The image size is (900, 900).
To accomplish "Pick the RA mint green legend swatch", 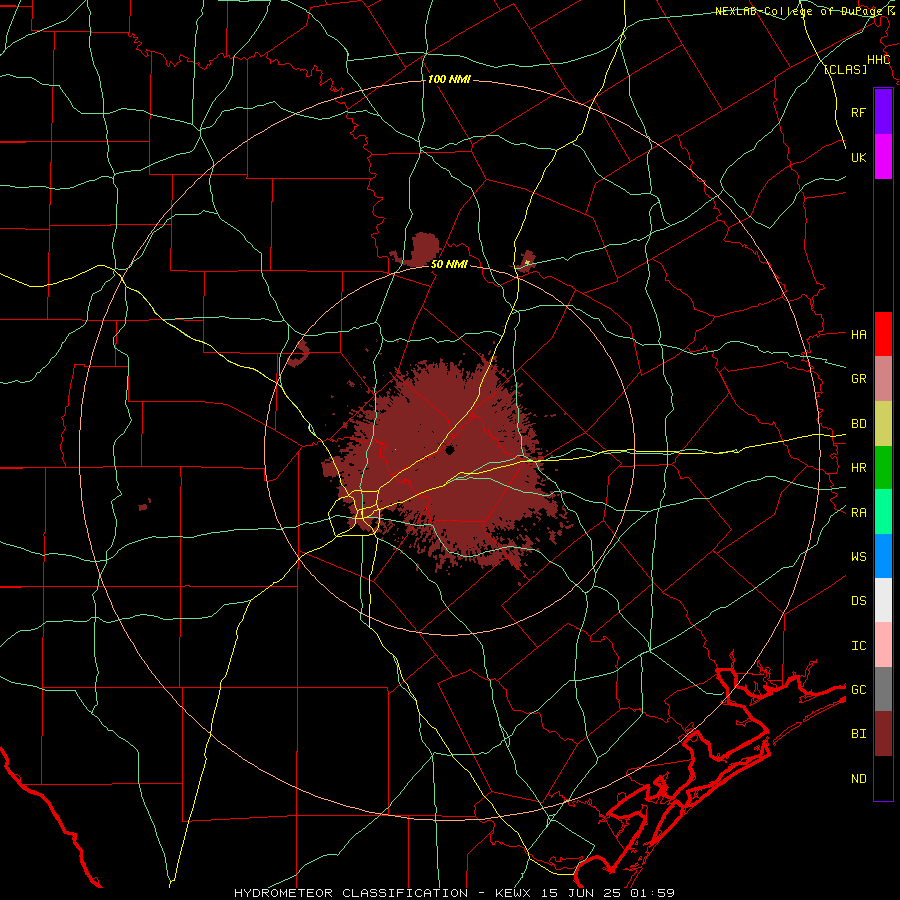I will click(883, 512).
